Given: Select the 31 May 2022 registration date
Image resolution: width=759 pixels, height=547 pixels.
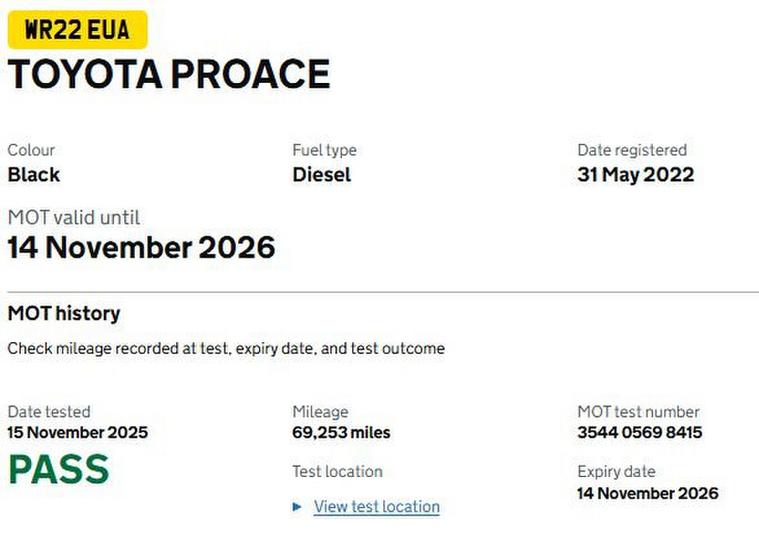Looking at the screenshot, I should (635, 174).
